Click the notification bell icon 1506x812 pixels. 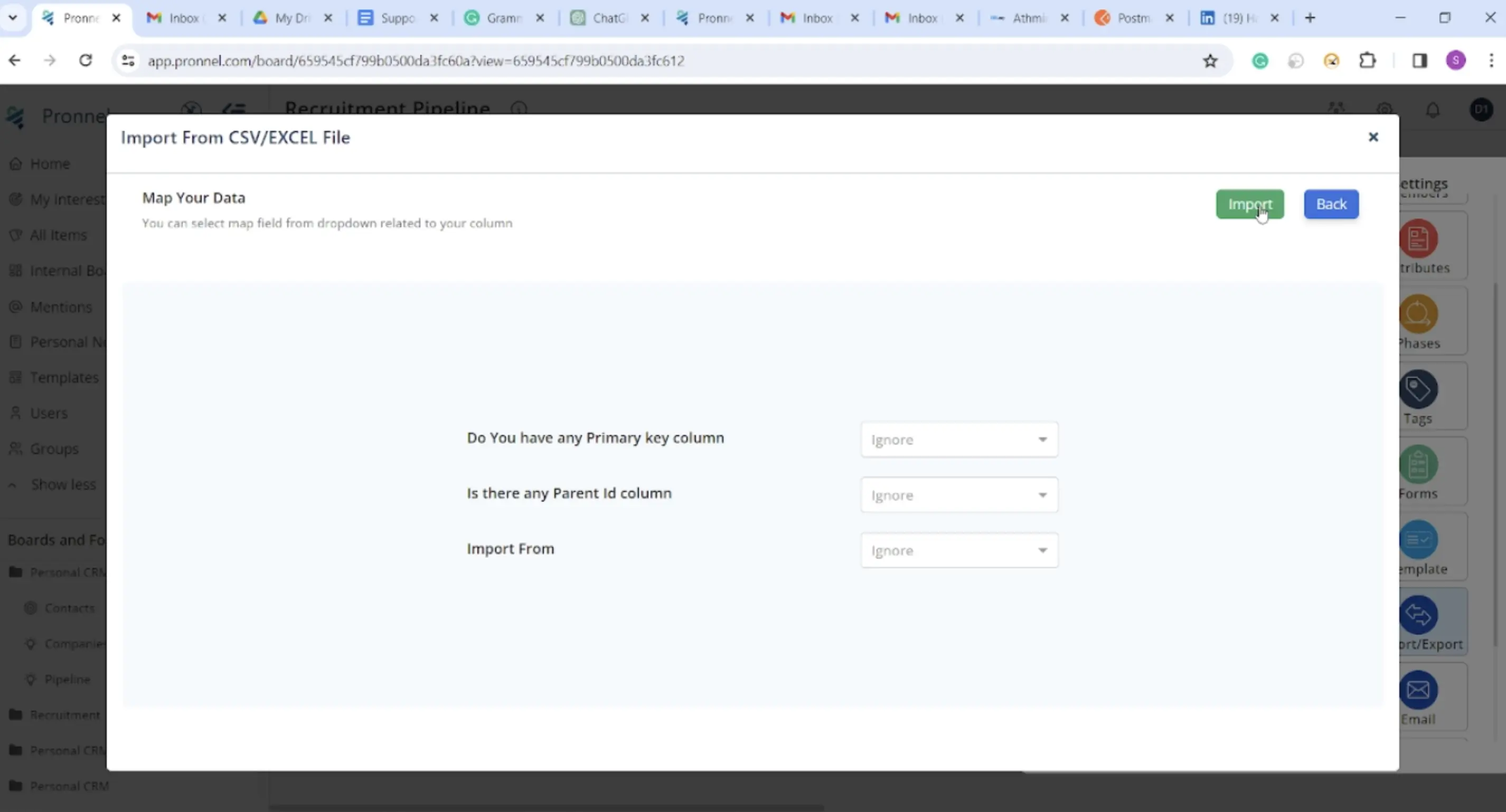pos(1433,110)
